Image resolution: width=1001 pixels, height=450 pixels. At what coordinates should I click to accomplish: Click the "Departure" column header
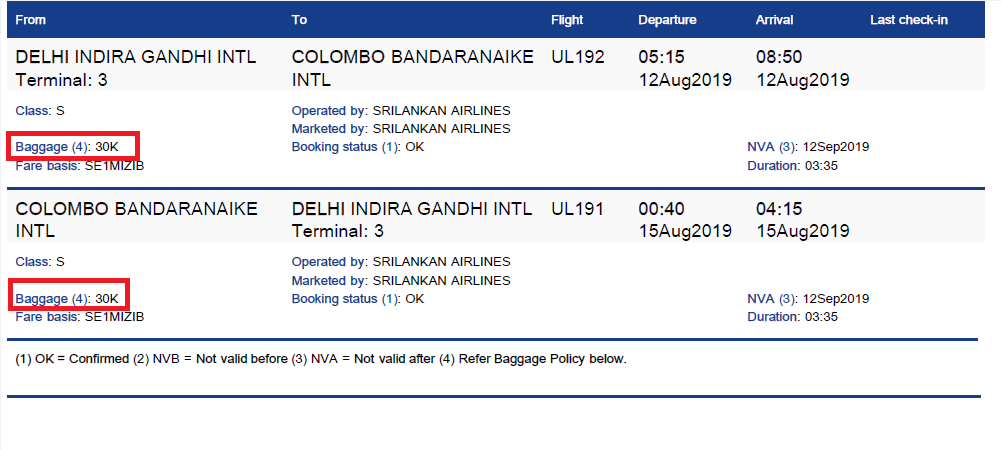(x=668, y=20)
